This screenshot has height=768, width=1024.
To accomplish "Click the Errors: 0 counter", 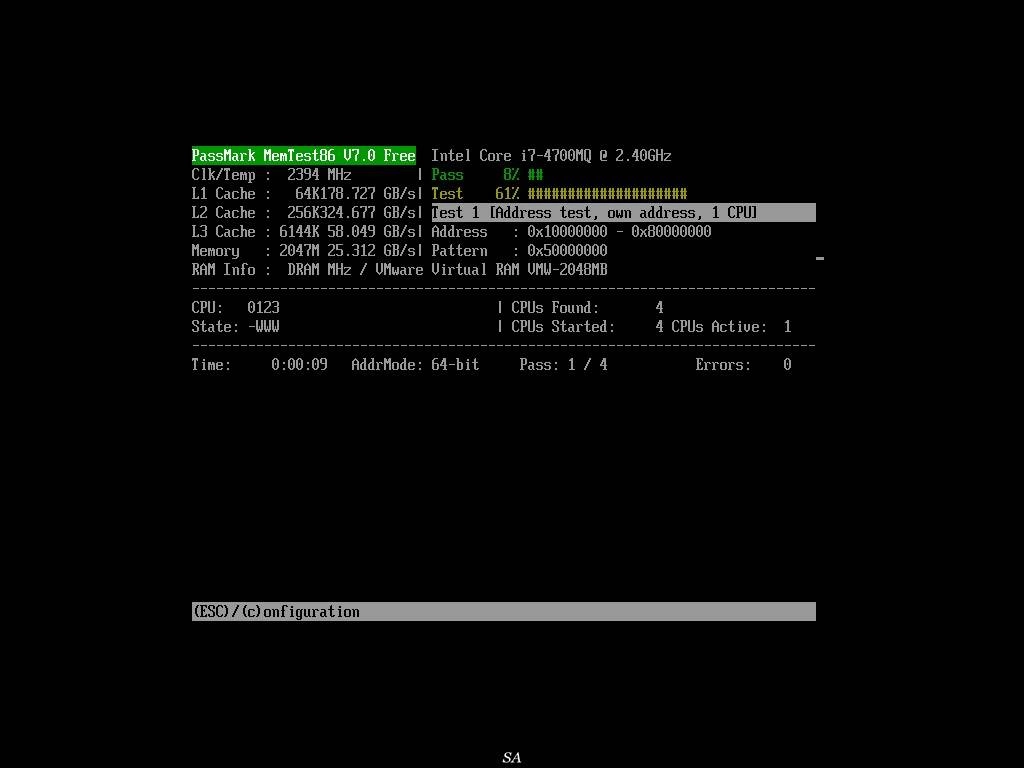I will click(744, 364).
